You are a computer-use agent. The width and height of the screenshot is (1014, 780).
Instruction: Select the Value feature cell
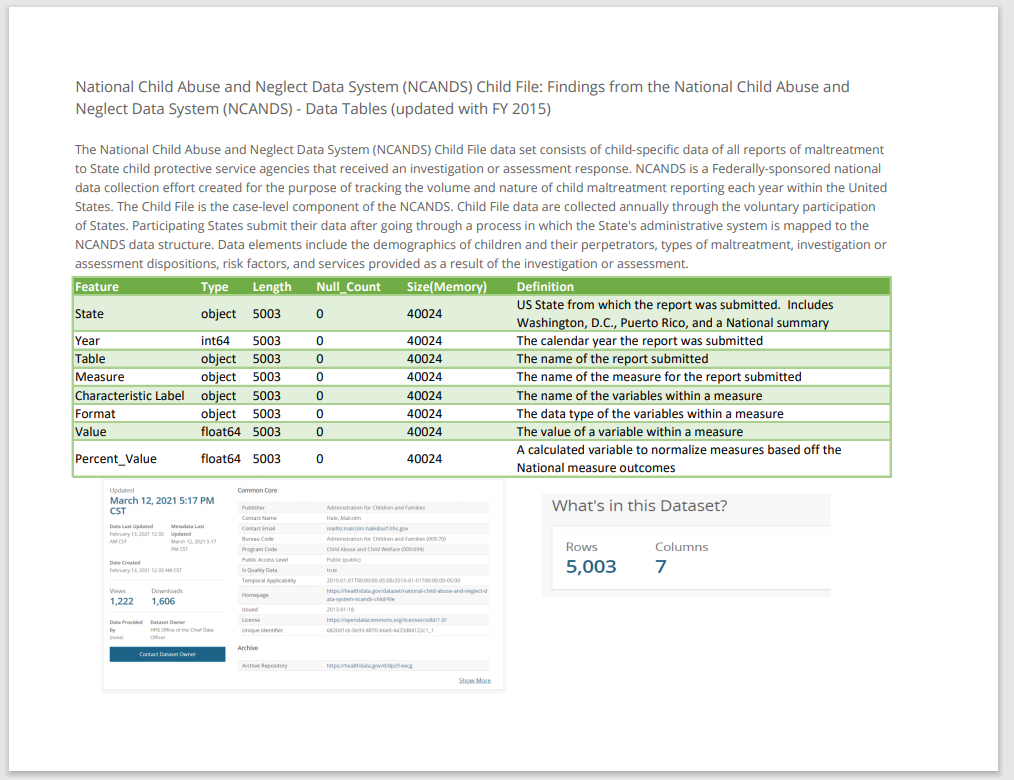pos(91,432)
